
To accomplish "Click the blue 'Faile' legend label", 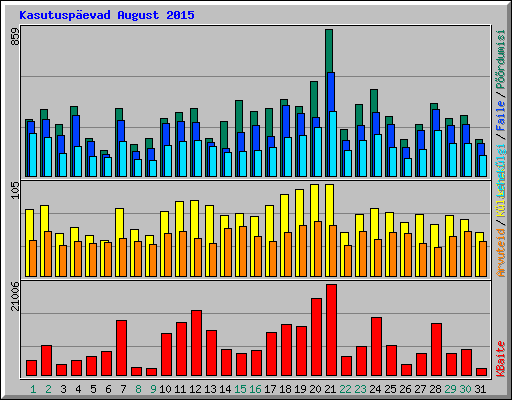I will (501, 116).
